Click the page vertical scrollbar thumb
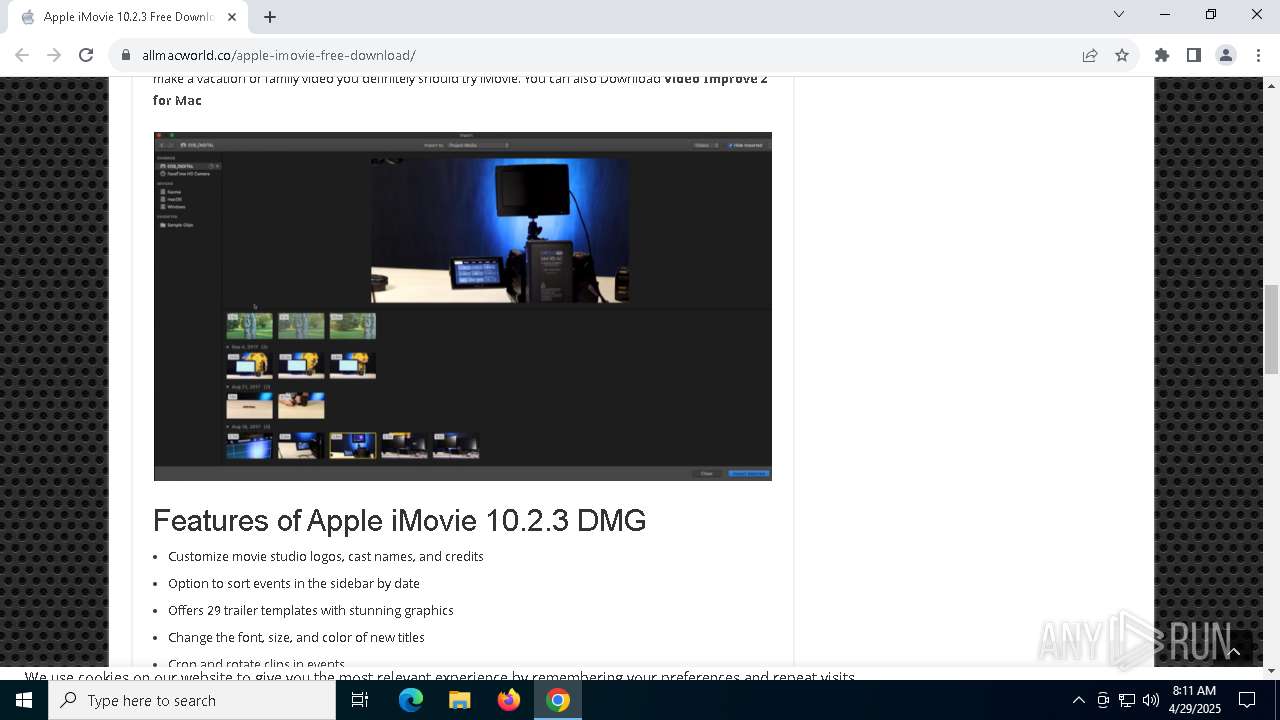This screenshot has height=720, width=1280. (x=1271, y=329)
